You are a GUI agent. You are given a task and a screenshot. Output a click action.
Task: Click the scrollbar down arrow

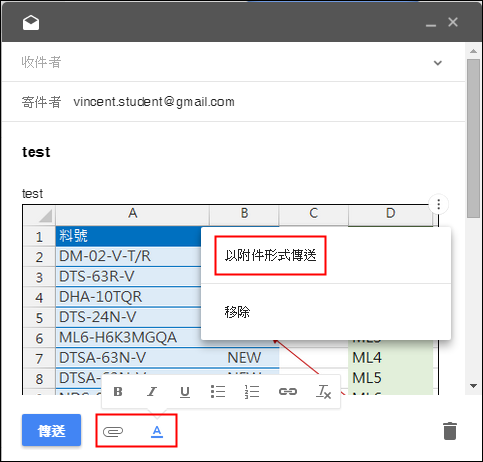point(473,386)
